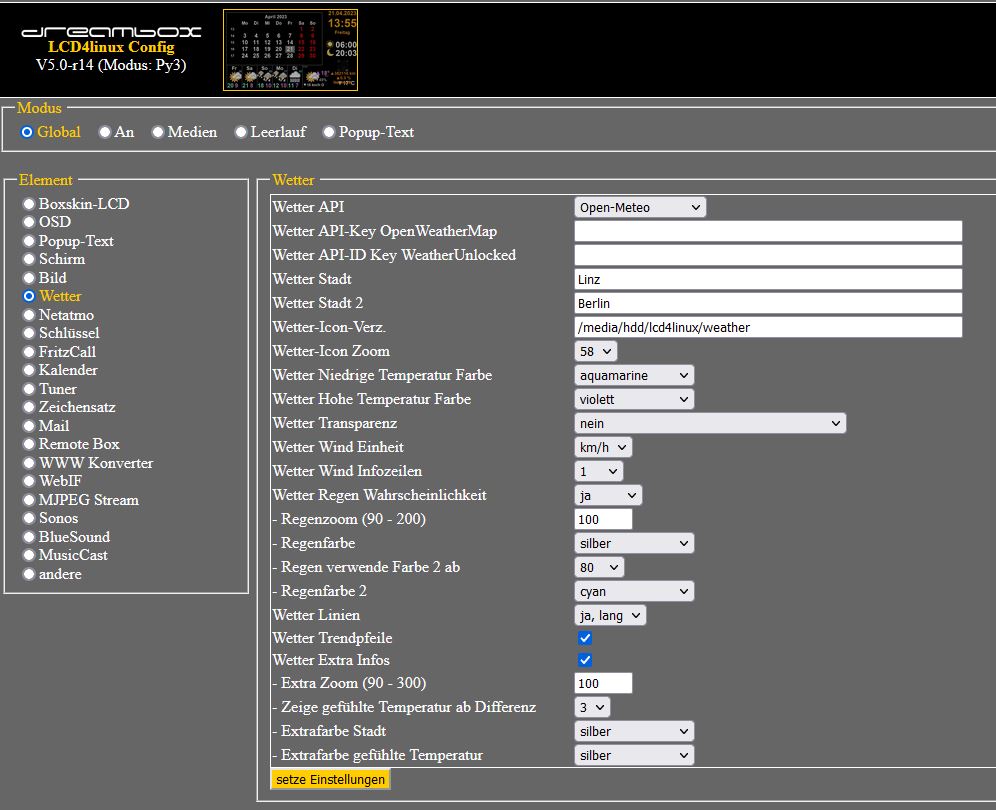This screenshot has width=996, height=810.
Task: Click the Dreambox logo
Action: point(111,32)
